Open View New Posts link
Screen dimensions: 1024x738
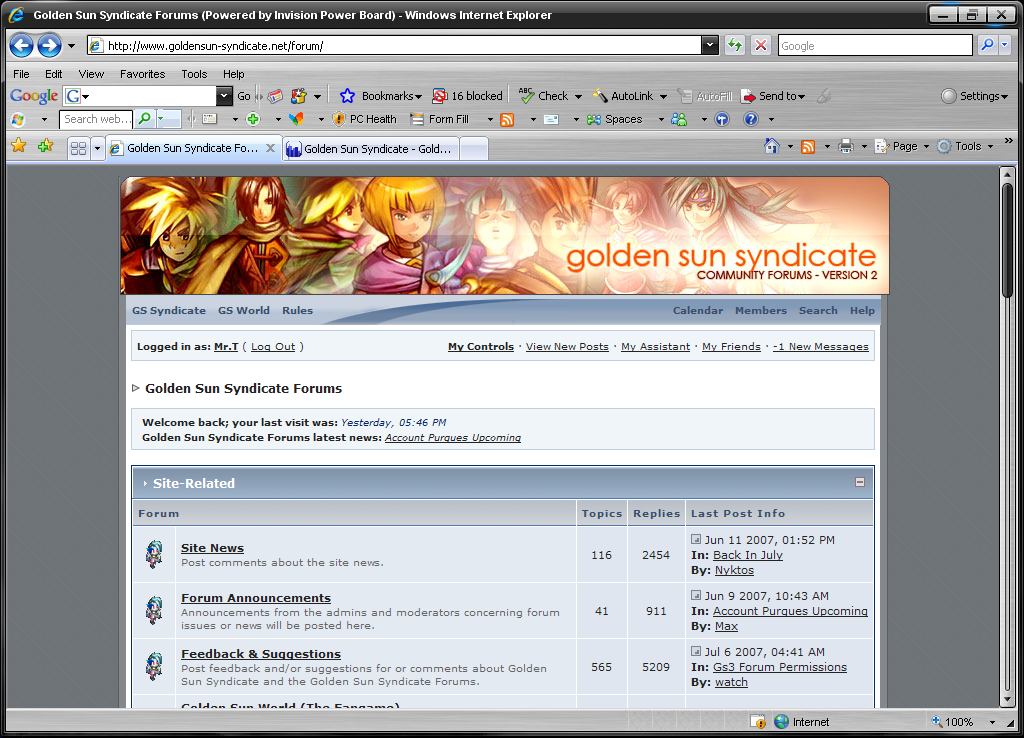point(567,347)
